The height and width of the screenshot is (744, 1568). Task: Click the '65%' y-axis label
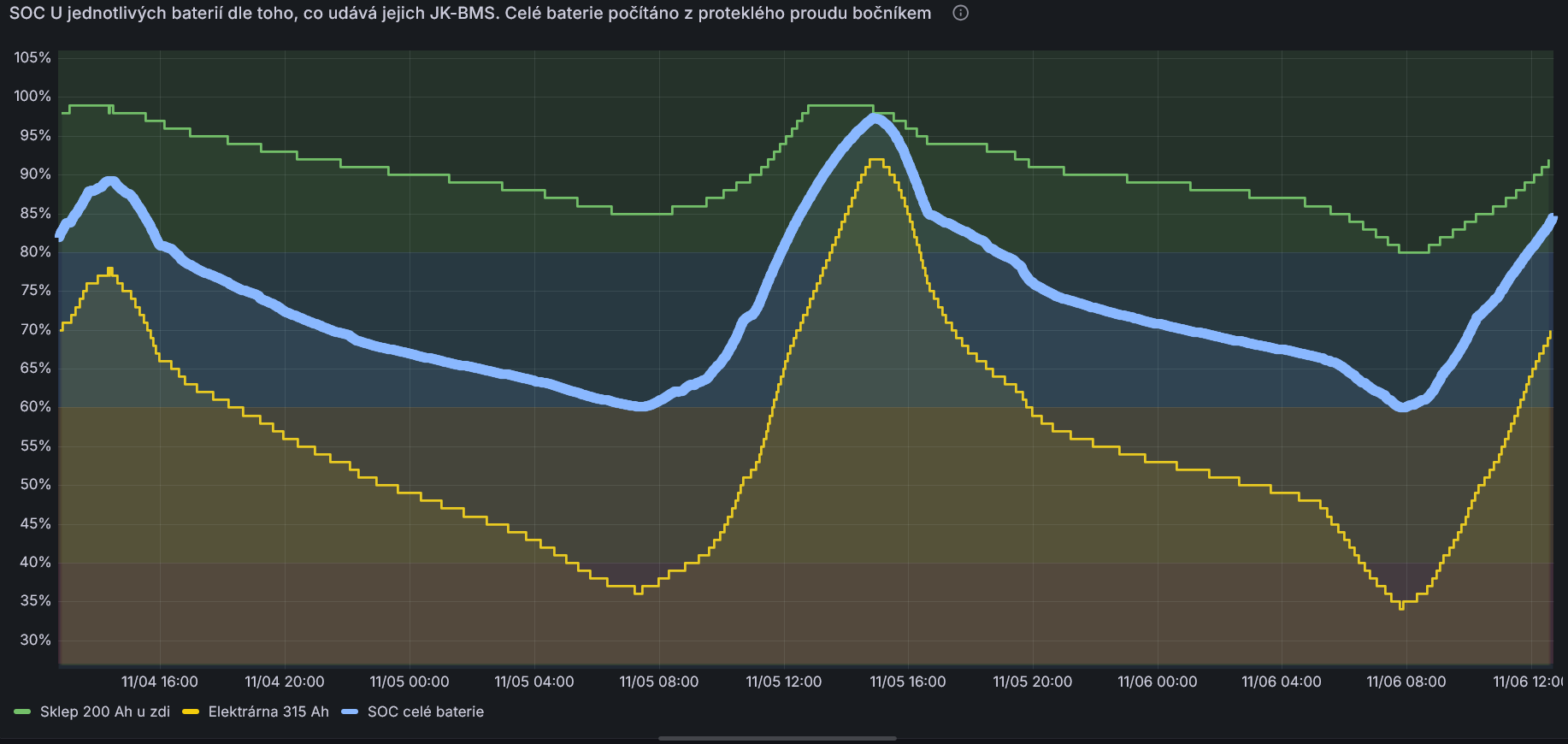[36, 369]
